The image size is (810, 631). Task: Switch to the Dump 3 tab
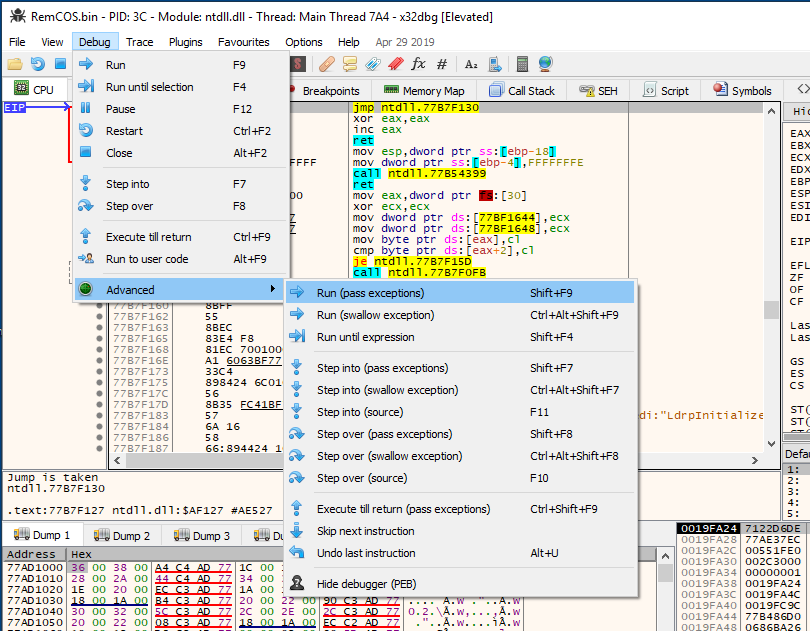pyautogui.click(x=202, y=535)
